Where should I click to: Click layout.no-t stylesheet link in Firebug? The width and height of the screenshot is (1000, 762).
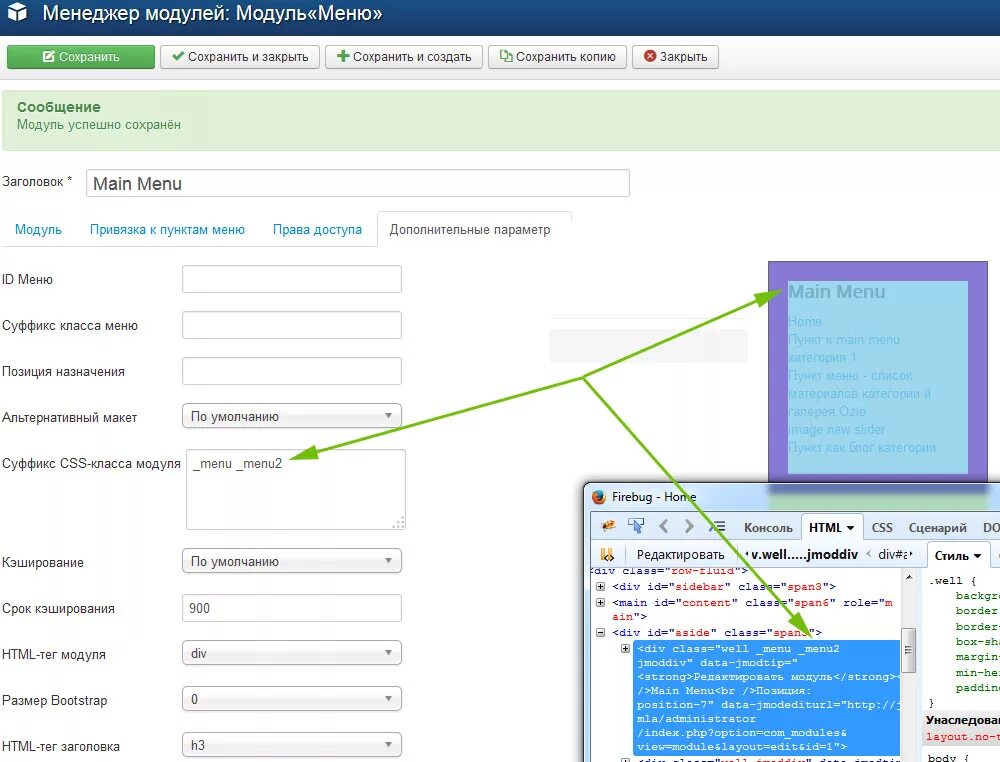(x=963, y=736)
